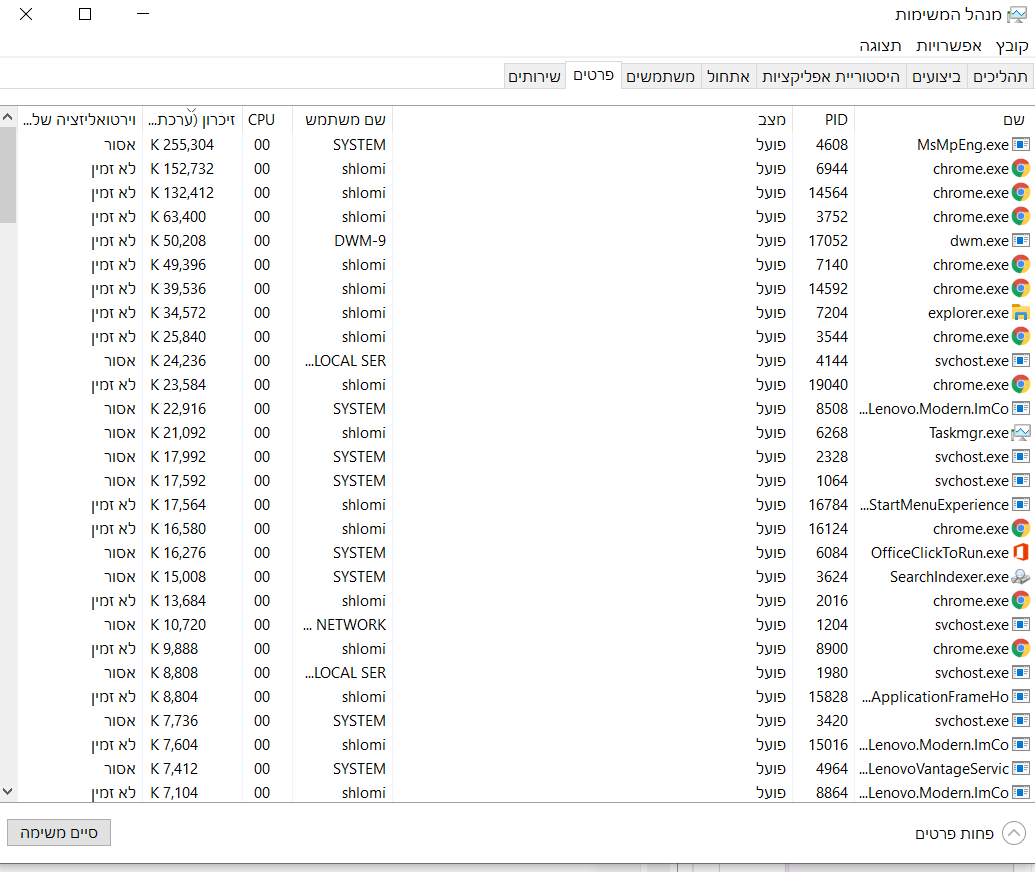Click Chrome icon for PID 3544
Image resolution: width=1035 pixels, height=872 pixels.
point(1020,337)
